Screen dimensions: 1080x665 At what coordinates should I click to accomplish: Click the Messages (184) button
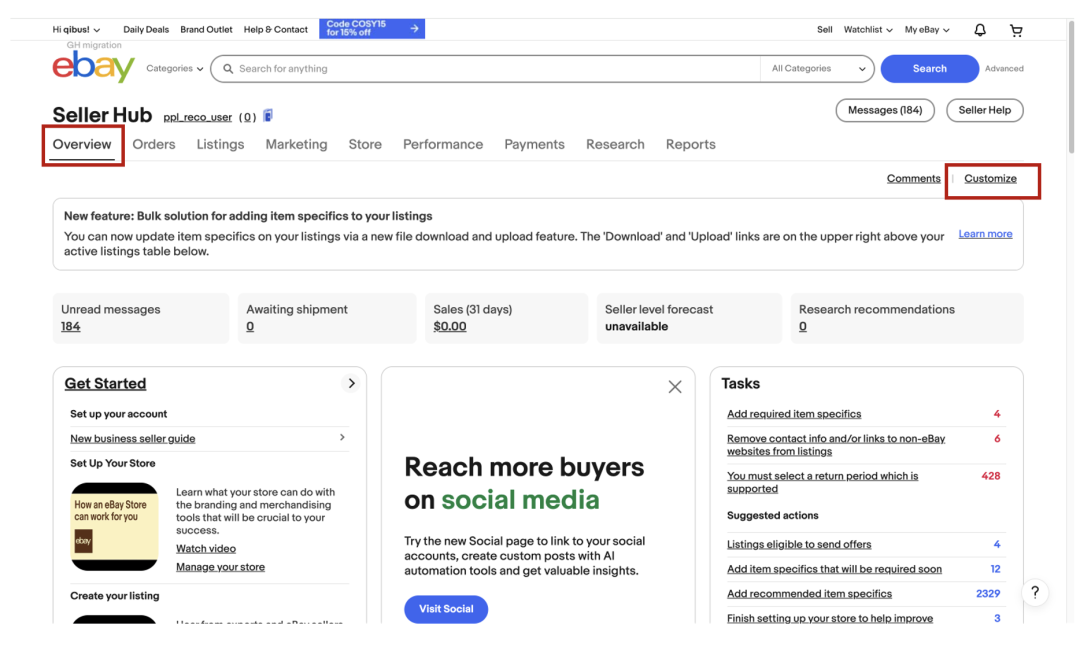885,110
